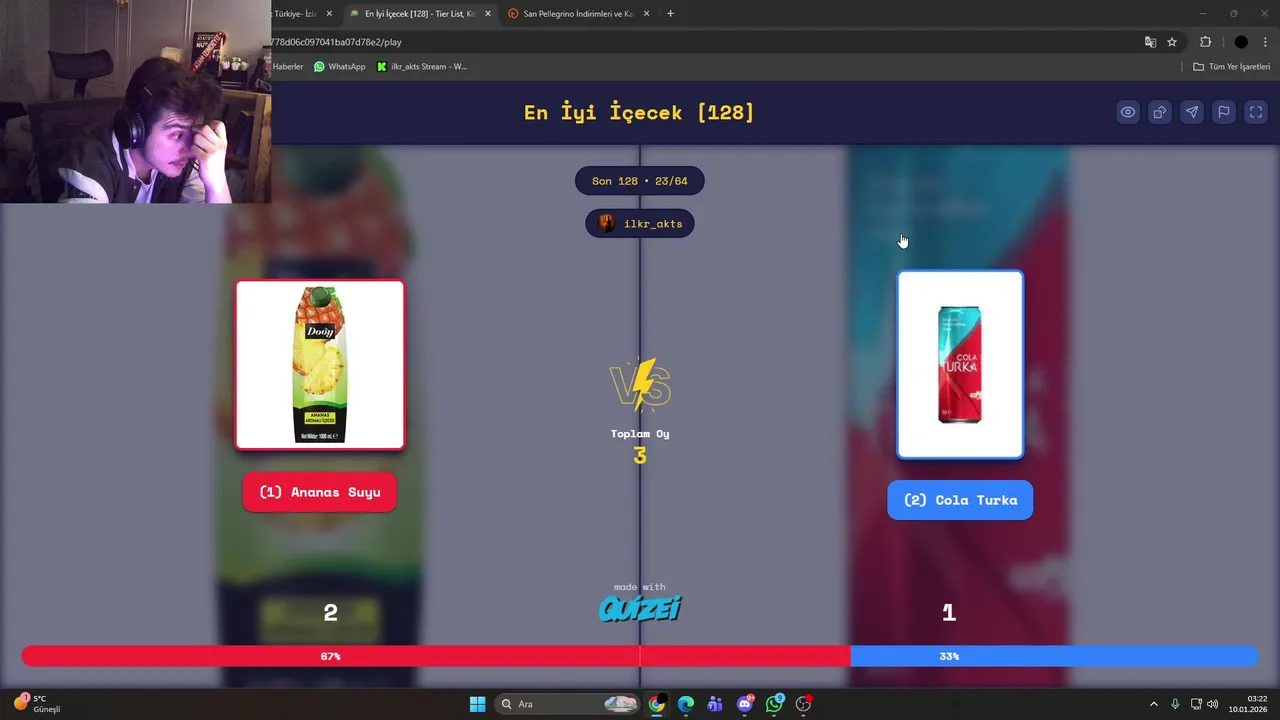Expand the system tray hidden icons chevron
1280x720 pixels.
1153,704
